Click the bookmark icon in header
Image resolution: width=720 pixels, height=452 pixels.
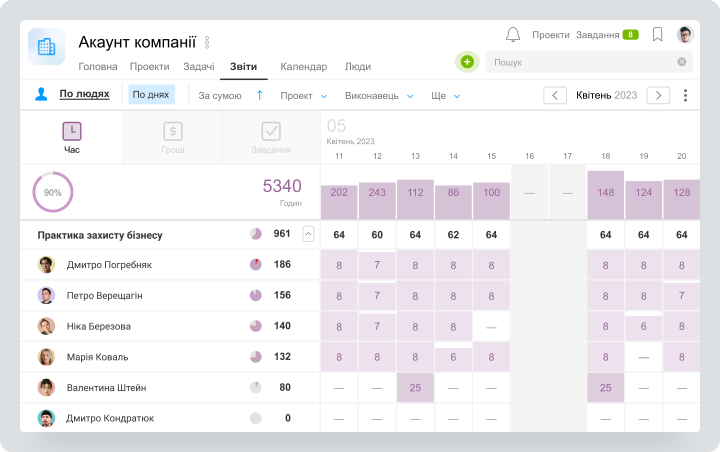point(658,34)
